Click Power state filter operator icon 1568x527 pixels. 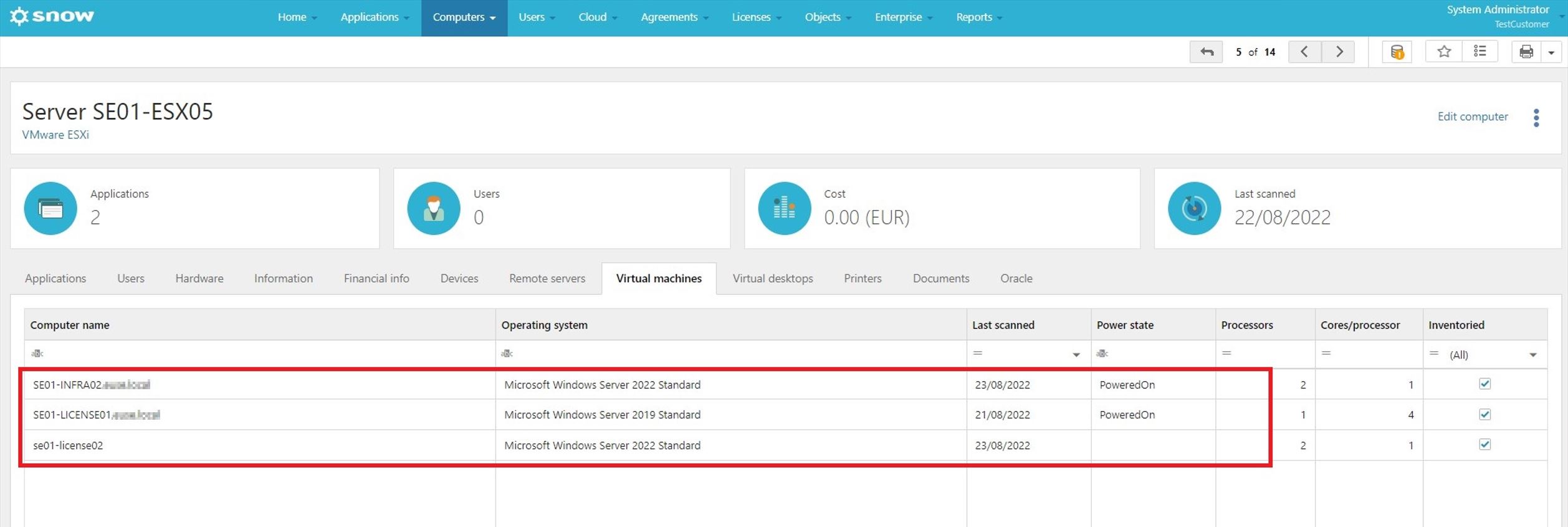[x=1102, y=354]
